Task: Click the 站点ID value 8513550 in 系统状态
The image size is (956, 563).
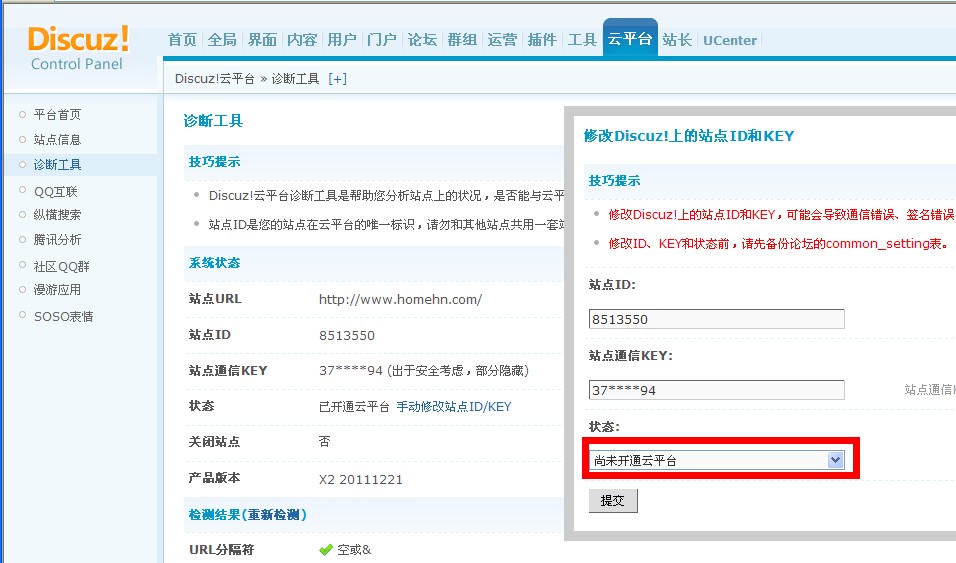Action: [x=347, y=335]
